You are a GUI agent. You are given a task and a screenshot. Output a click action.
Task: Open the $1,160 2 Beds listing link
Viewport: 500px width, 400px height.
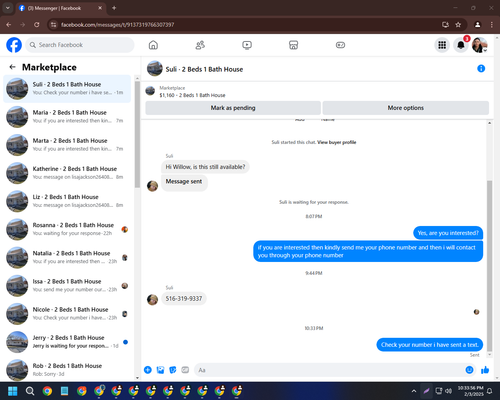[192, 95]
